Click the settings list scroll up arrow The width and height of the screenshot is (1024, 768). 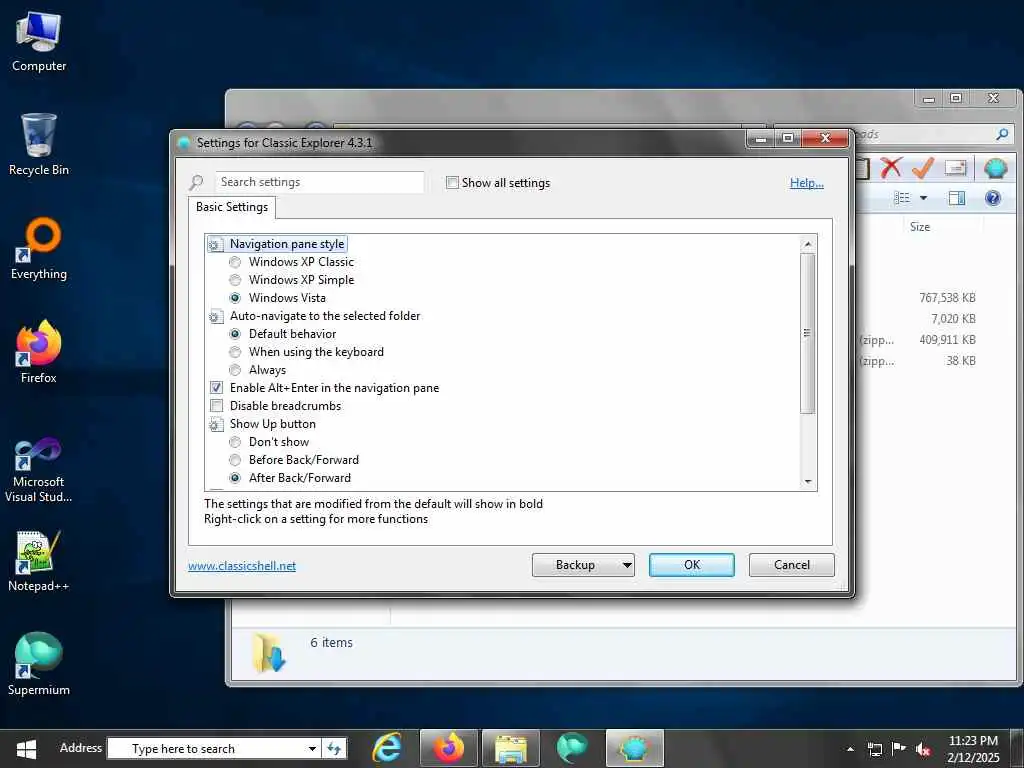[x=808, y=244]
